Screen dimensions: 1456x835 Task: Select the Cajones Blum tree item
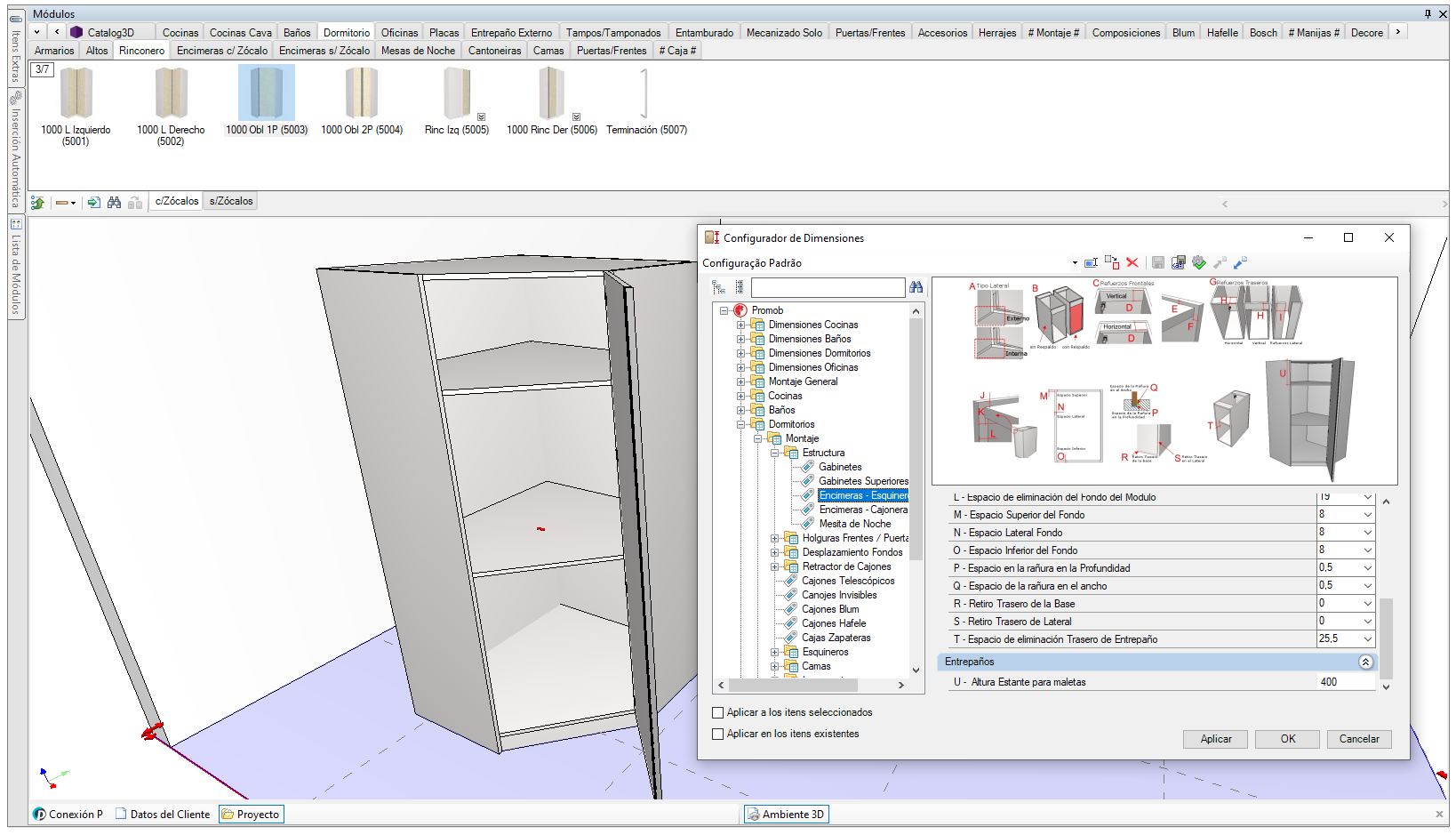830,609
